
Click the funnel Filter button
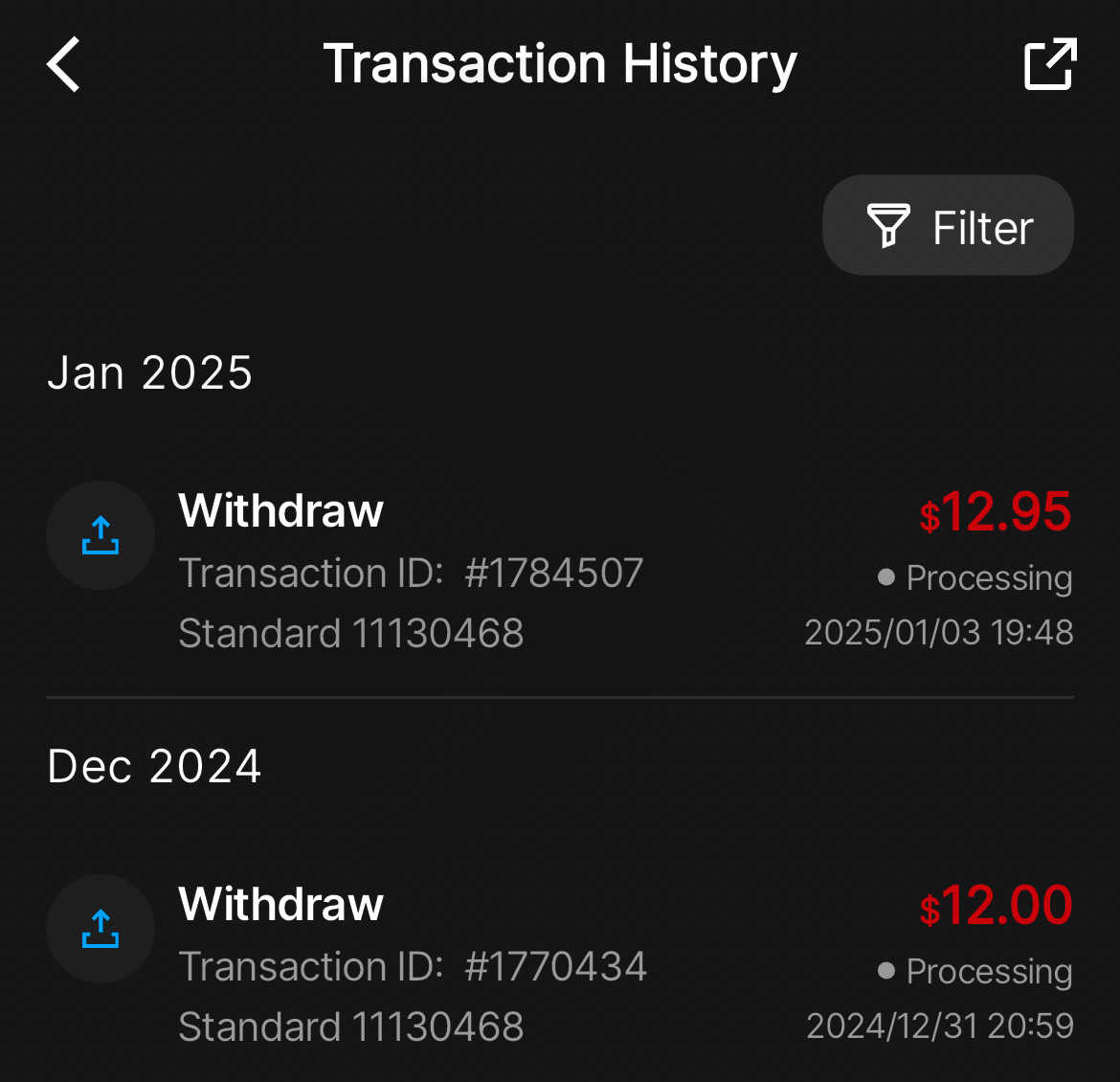click(x=948, y=226)
